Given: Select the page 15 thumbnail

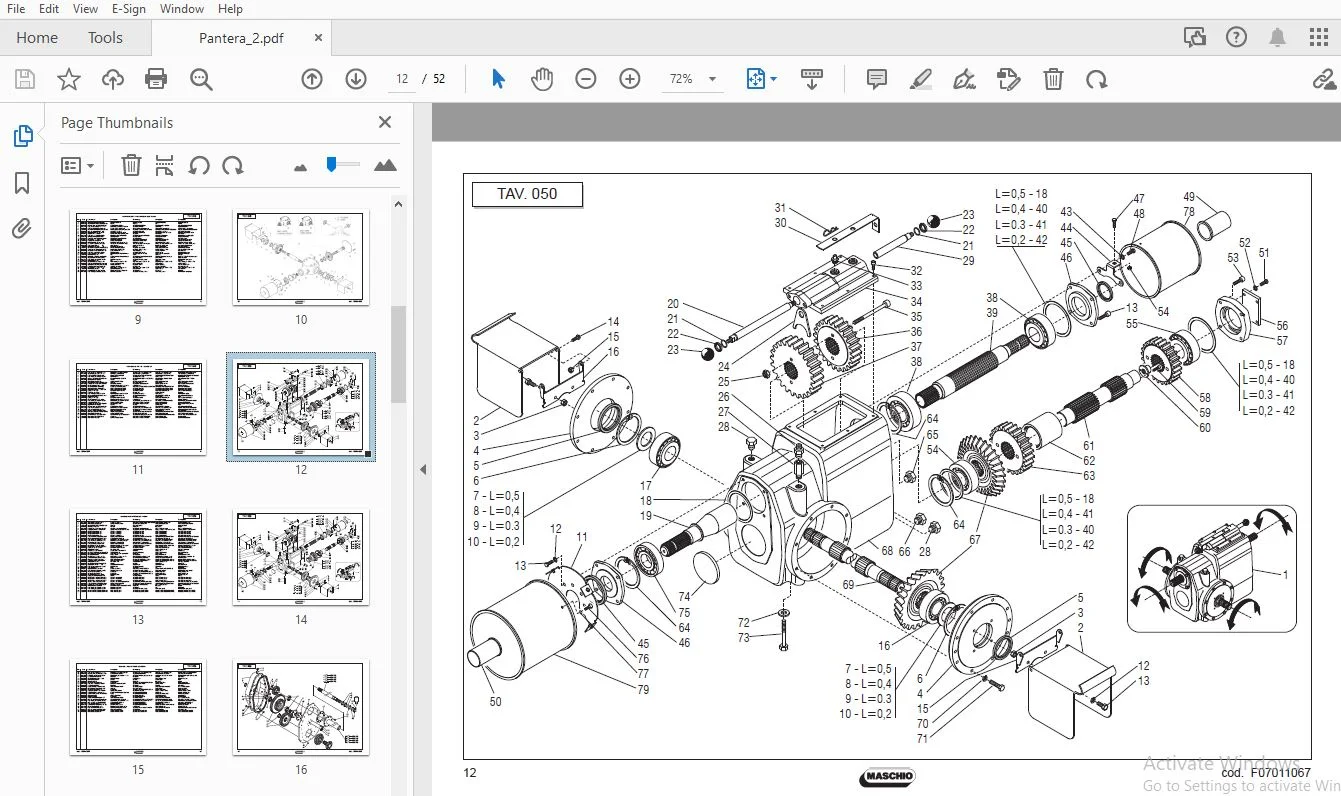Looking at the screenshot, I should click(138, 707).
